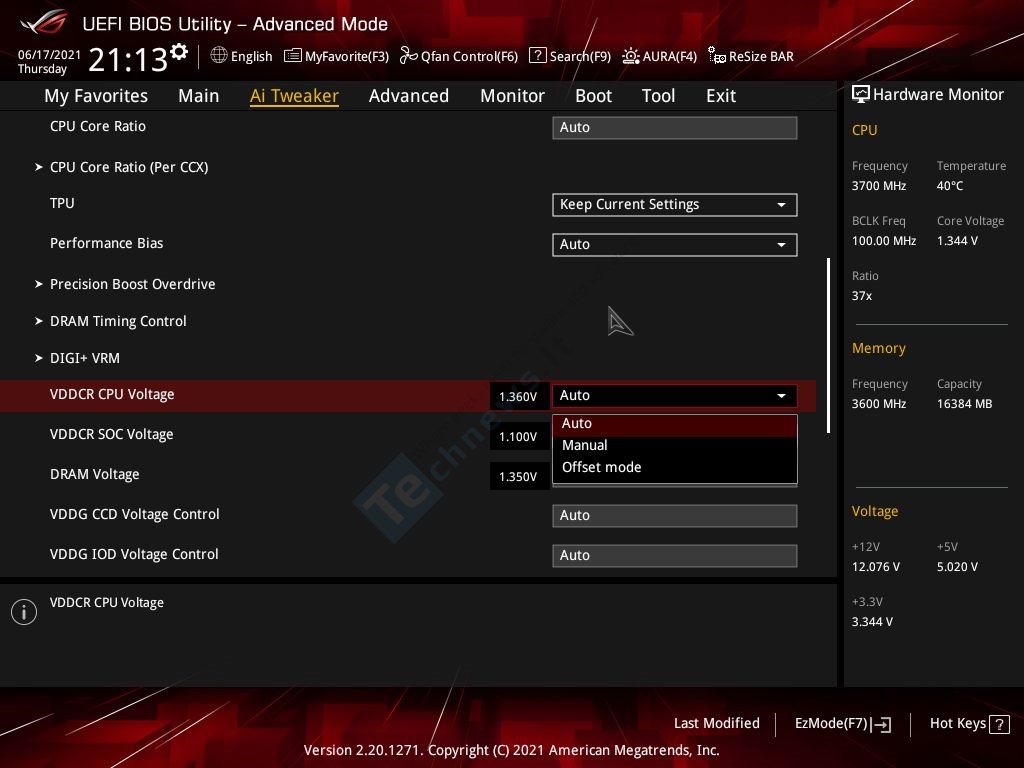Screen dimensions: 1024x768
Task: Click the 1.344 V core voltage reading
Action: coord(957,241)
